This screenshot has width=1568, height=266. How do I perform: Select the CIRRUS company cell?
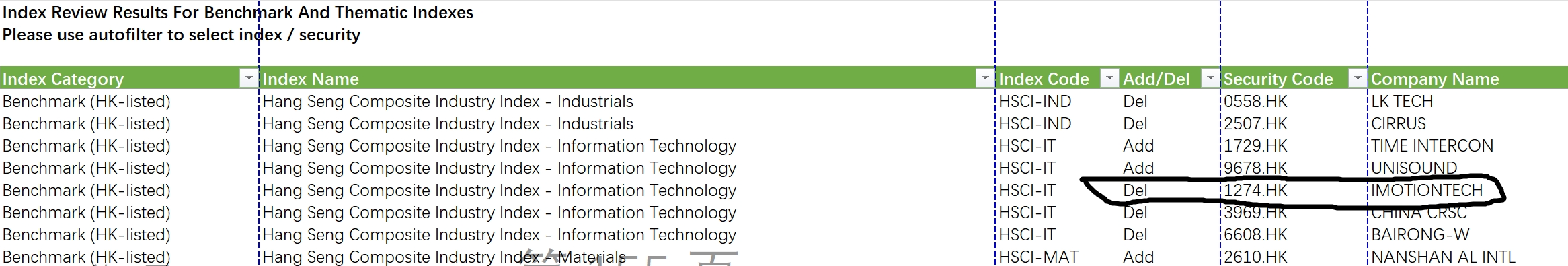coord(1468,124)
